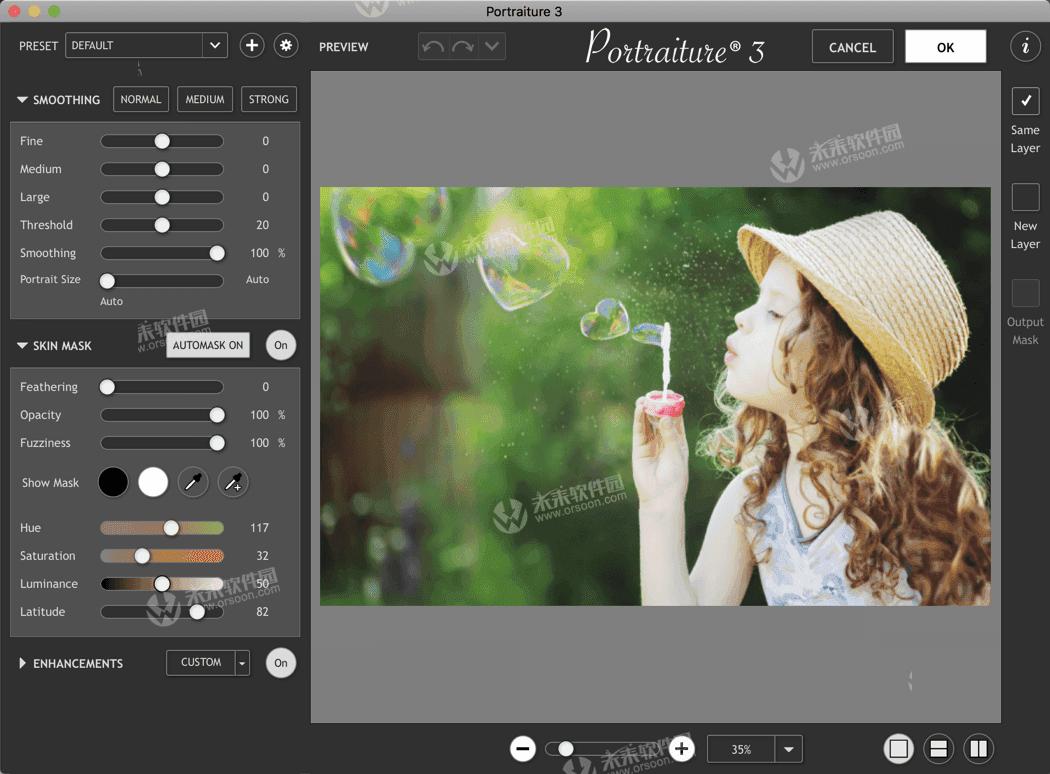Select the skin tone eyedropper tool
The height and width of the screenshot is (774, 1050).
(x=193, y=482)
